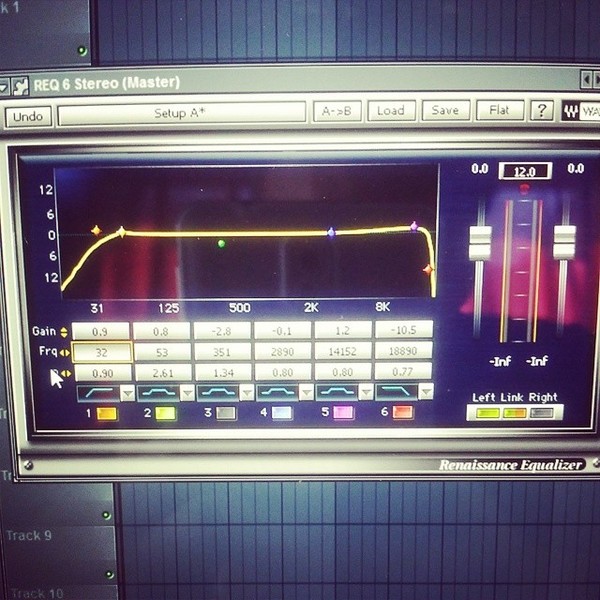Viewport: 600px width, 600px height.
Task: Click band 1 high-pass filter shape icon
Action: pos(99,393)
